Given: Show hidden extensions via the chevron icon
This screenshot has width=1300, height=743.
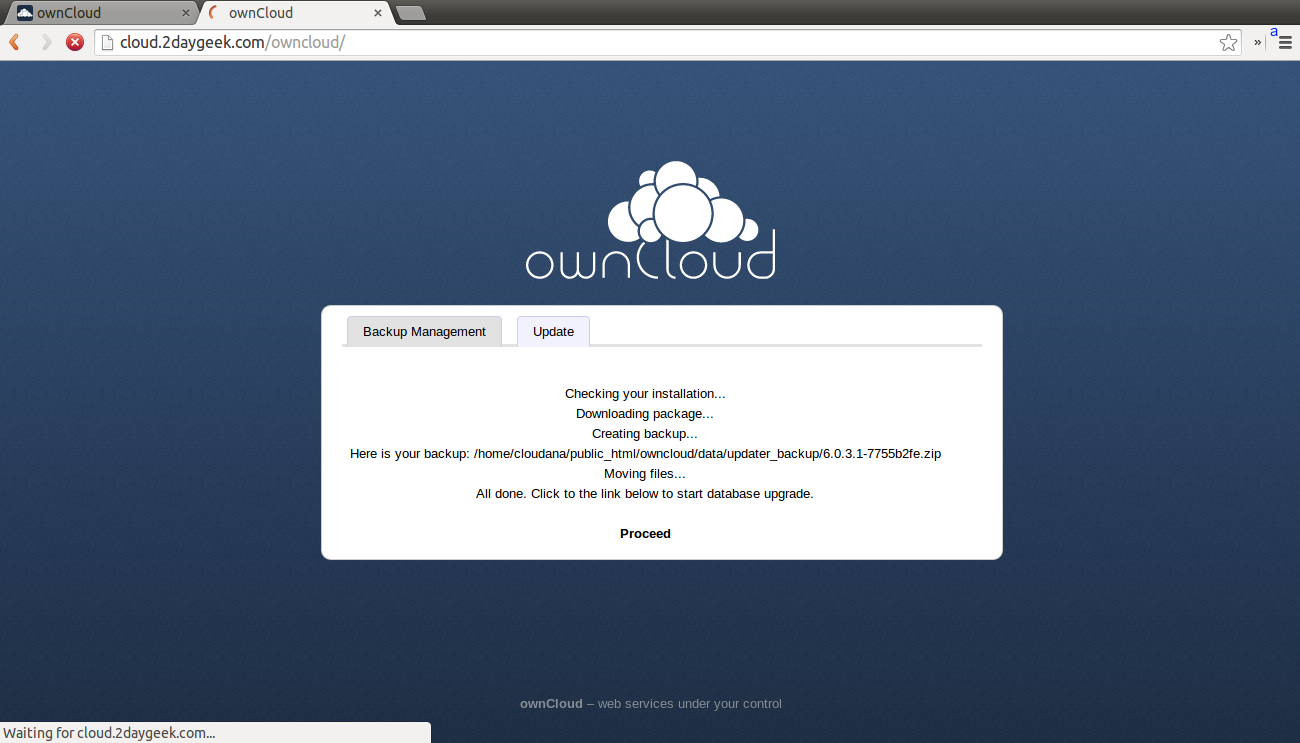Looking at the screenshot, I should (x=1258, y=42).
